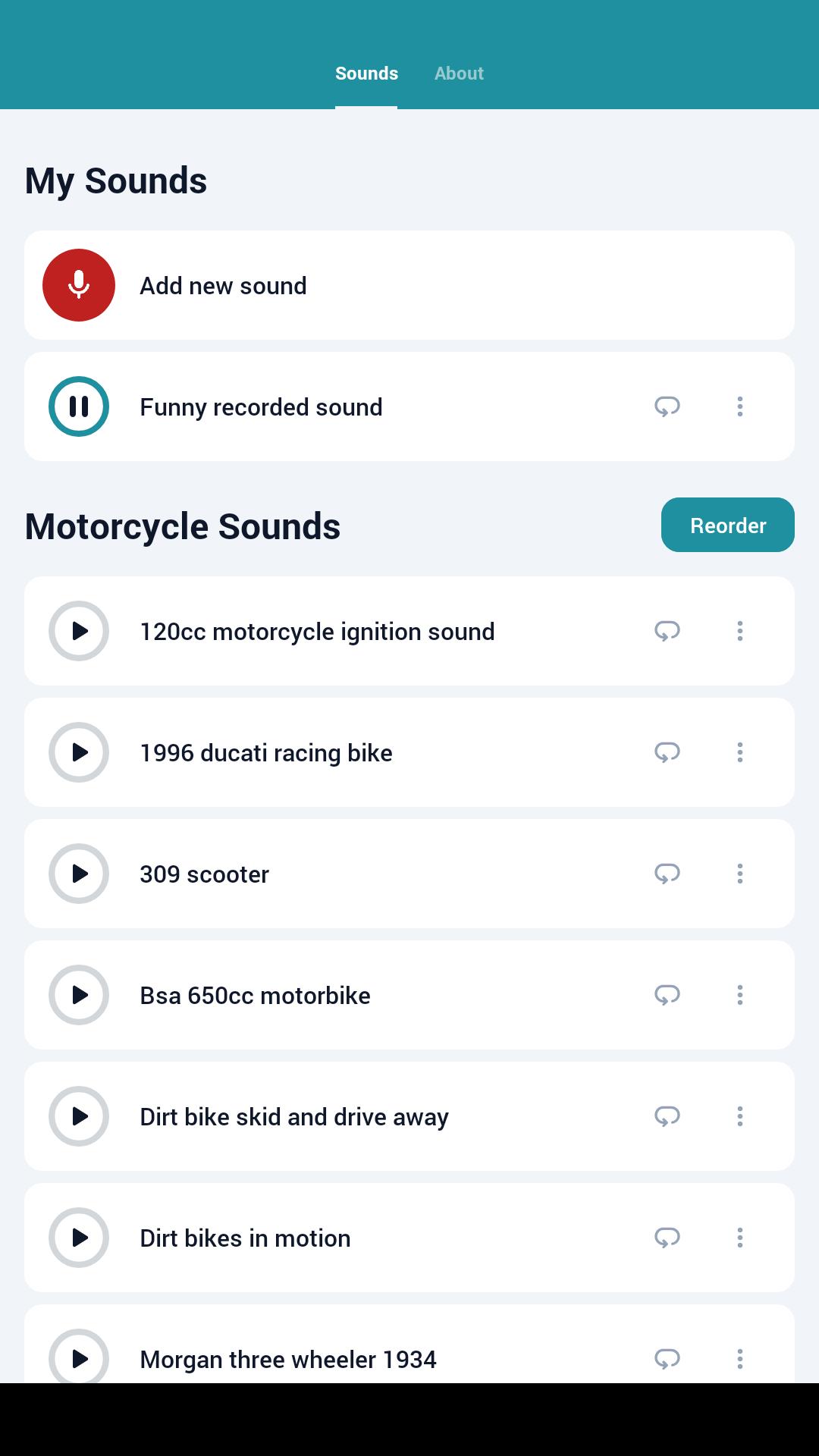This screenshot has height=1456, width=819.
Task: Play Dirt bike skid and drive away
Action: [x=79, y=1116]
